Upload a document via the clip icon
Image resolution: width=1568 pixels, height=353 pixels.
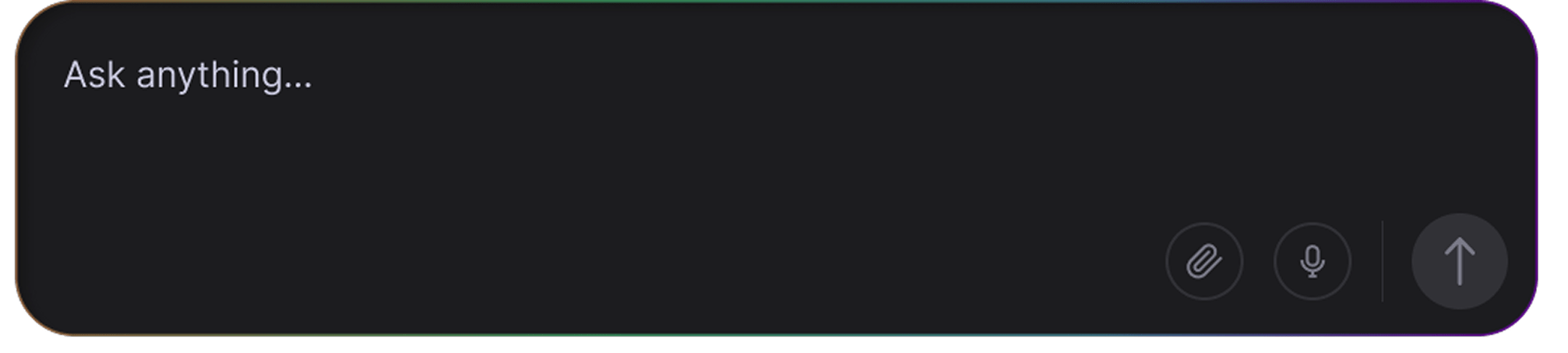pos(1203,261)
